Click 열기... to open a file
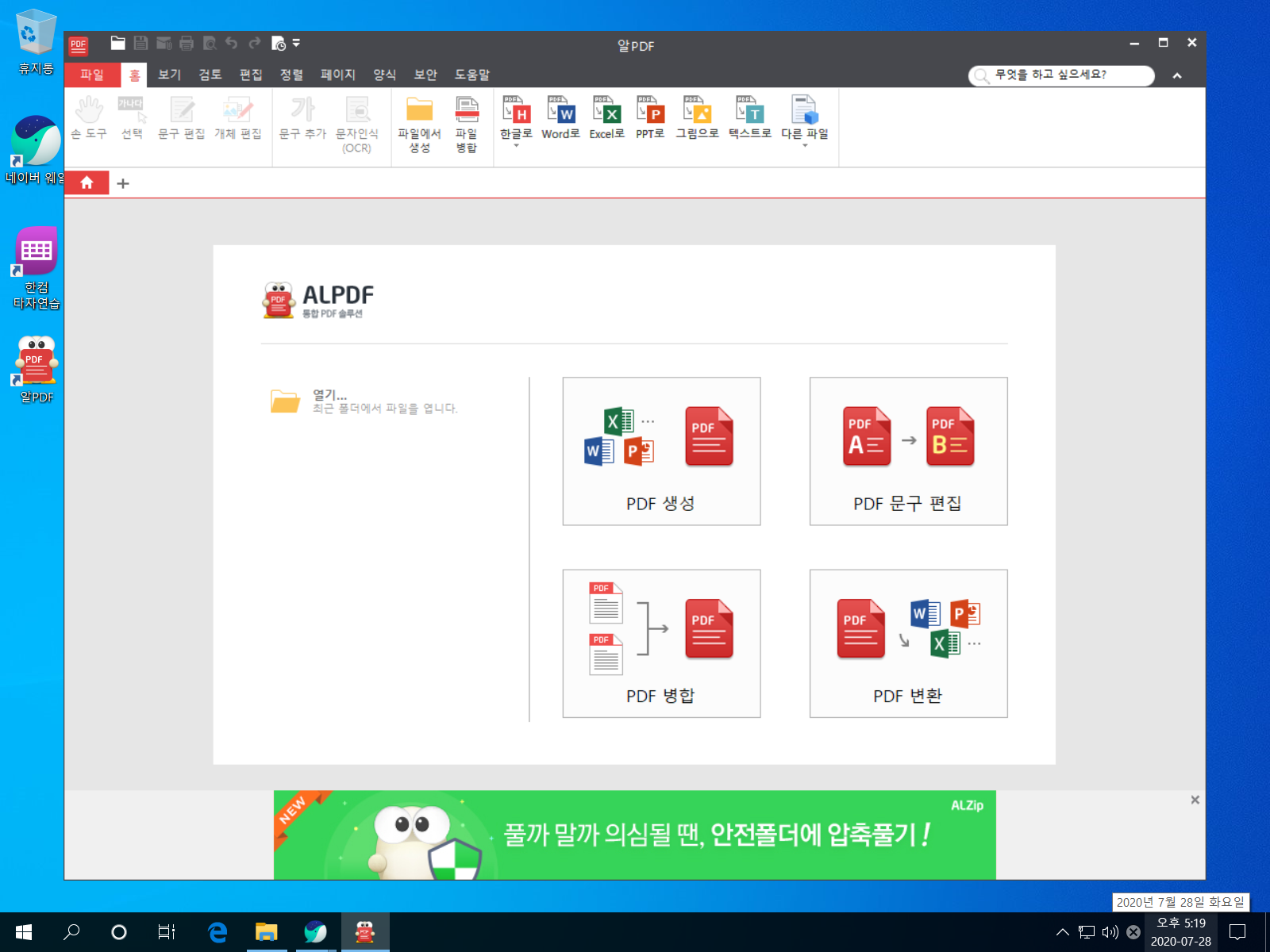 pos(364,401)
